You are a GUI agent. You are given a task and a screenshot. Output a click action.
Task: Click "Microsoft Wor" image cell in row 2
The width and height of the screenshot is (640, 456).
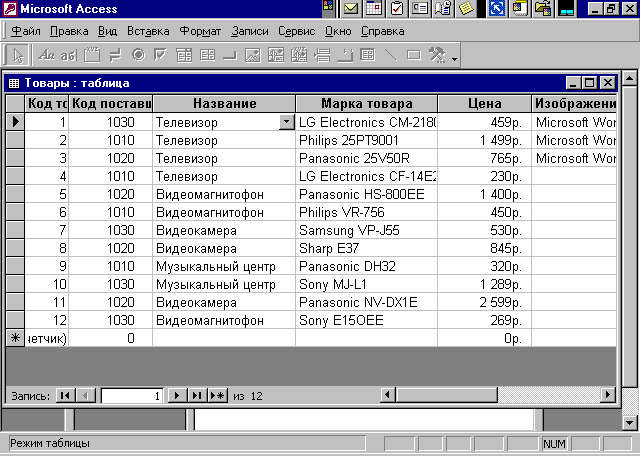coord(574,140)
